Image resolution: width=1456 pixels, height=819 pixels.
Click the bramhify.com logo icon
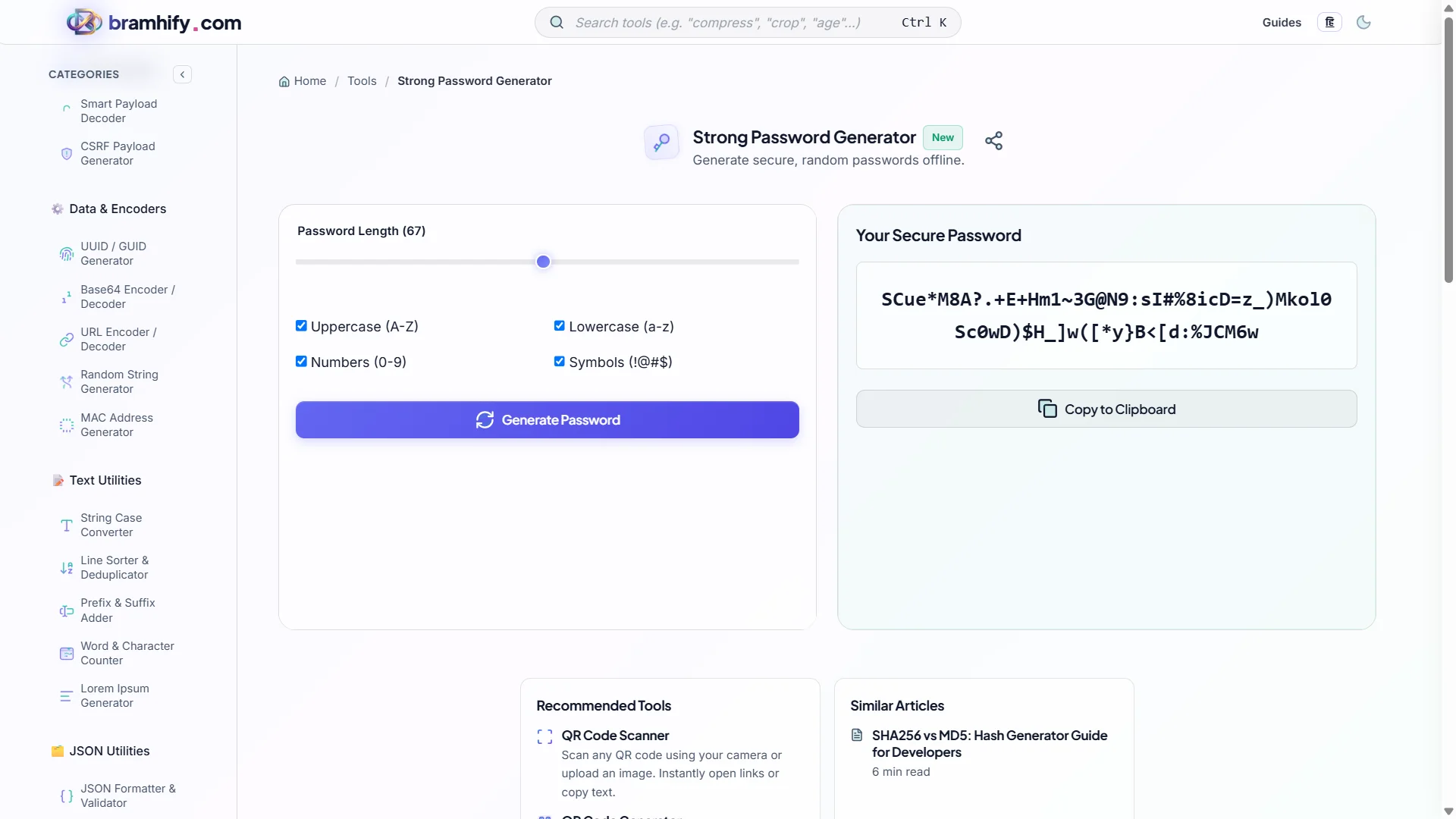tap(84, 22)
